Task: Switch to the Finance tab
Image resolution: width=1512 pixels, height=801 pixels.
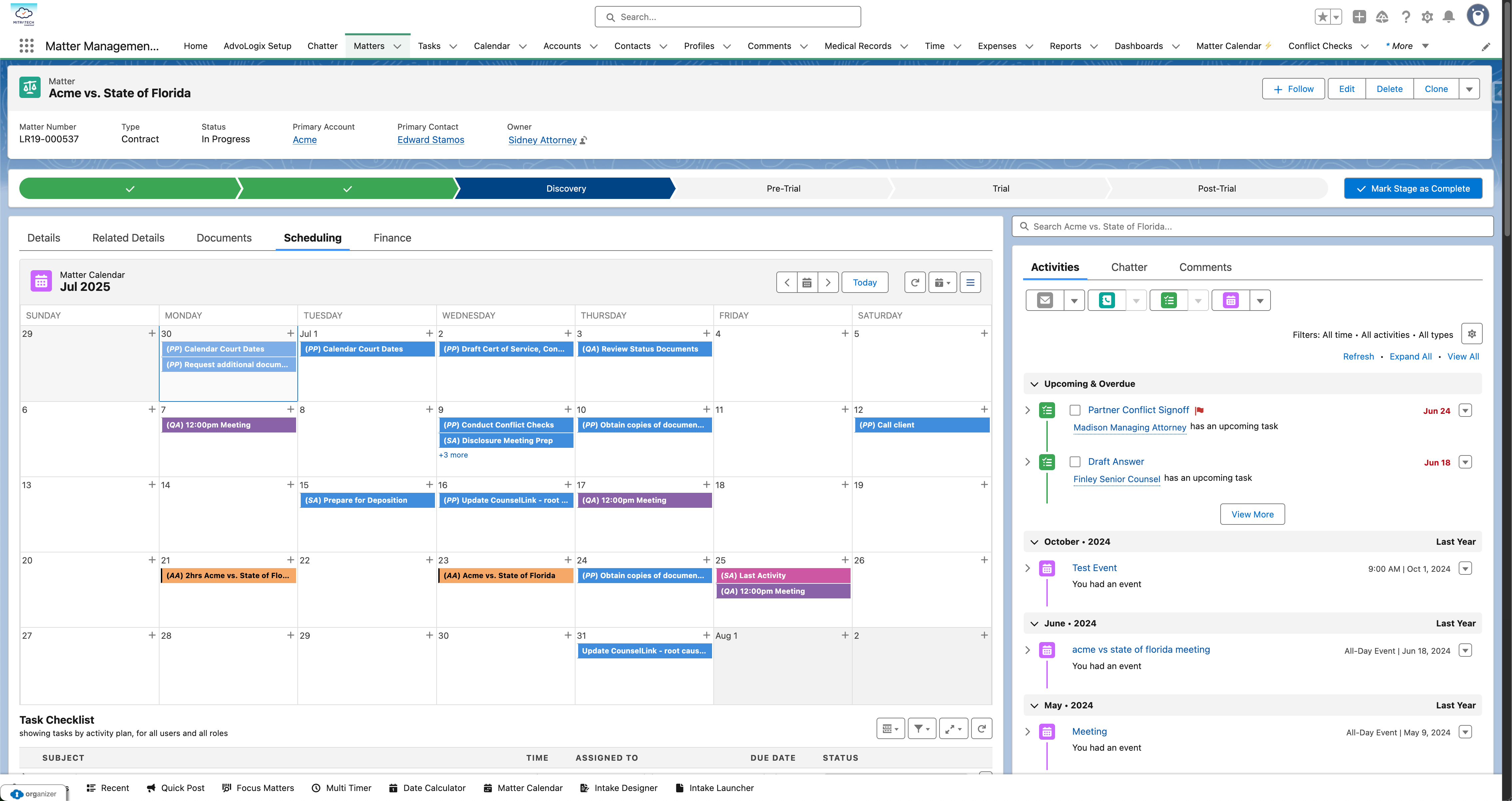Action: [392, 238]
